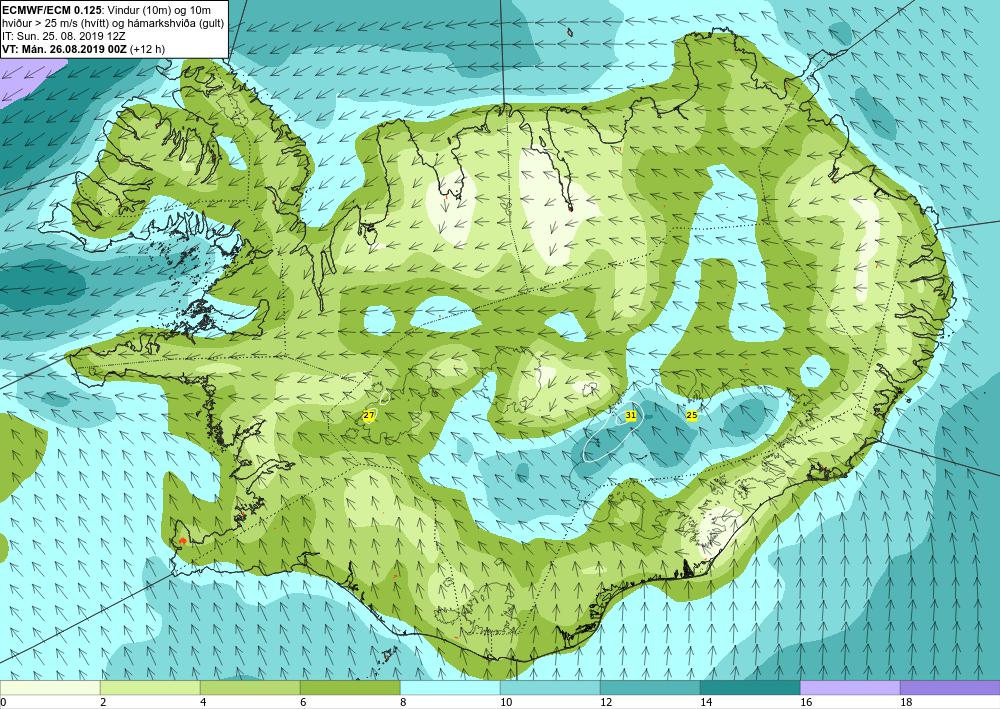The image size is (1000, 709).
Task: Select the light teal 10–12 legend swatch
Action: tap(550, 687)
